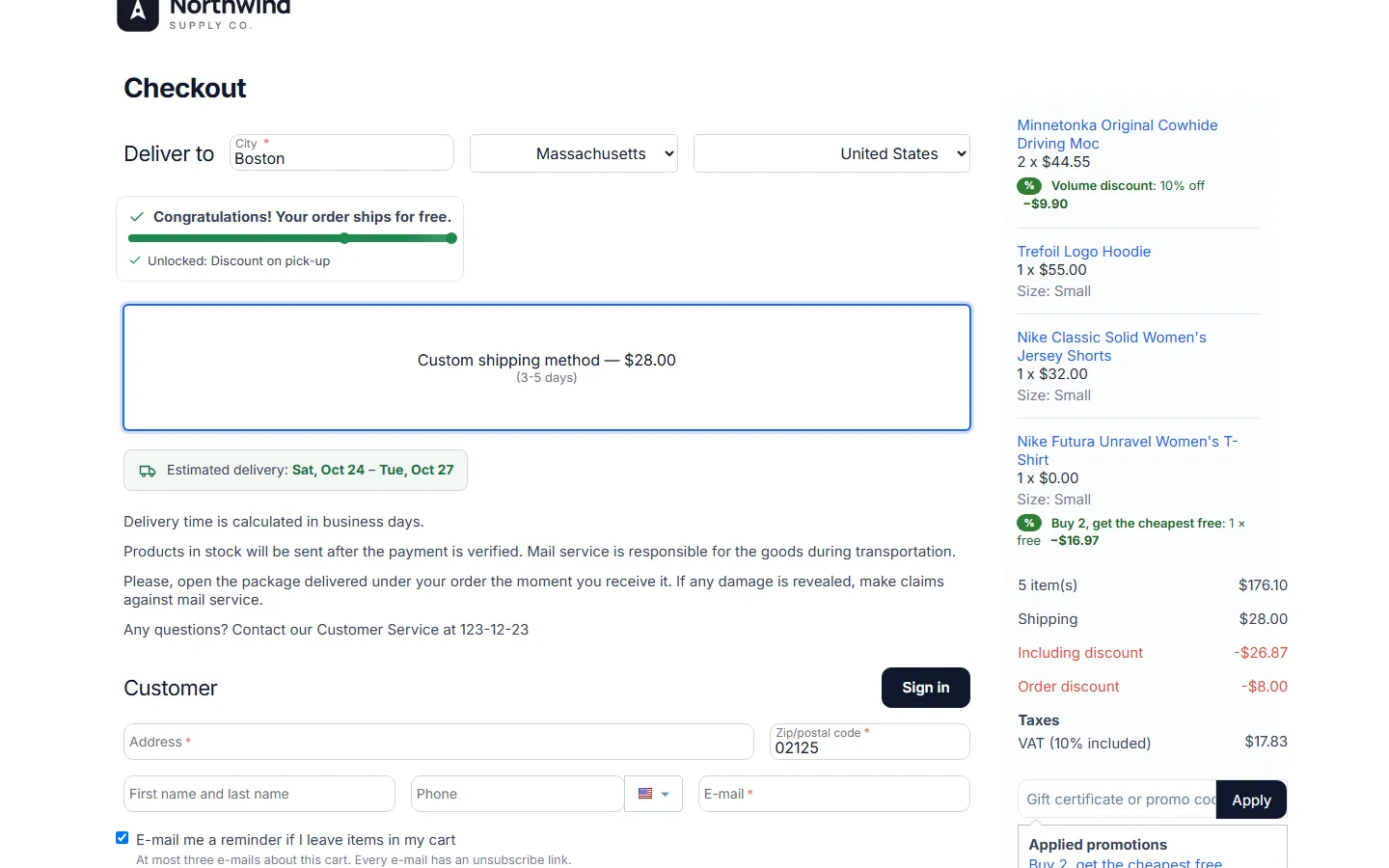Toggle the cart reminder e-mail checkbox
This screenshot has height=868, width=1389.
(123, 838)
